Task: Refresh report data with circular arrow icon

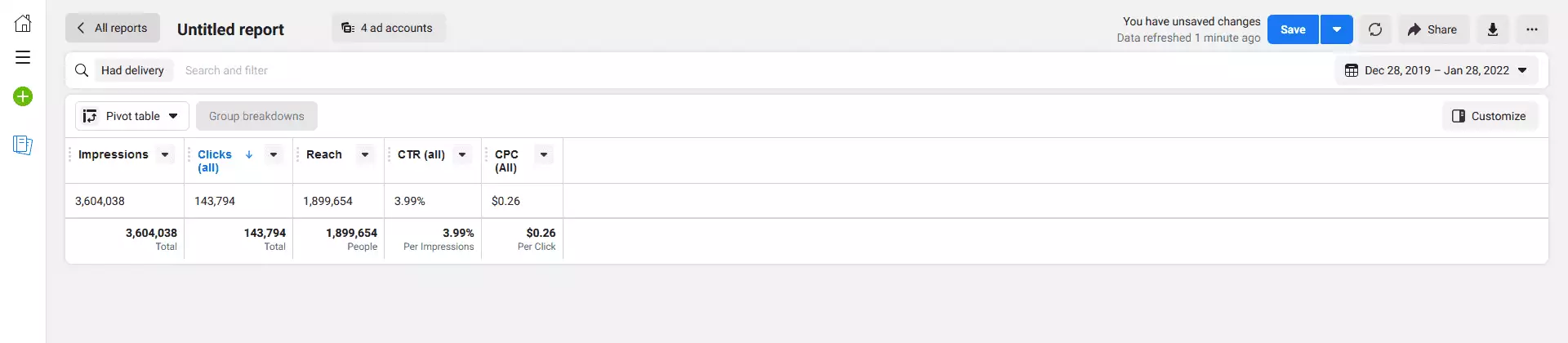Action: click(x=1375, y=29)
